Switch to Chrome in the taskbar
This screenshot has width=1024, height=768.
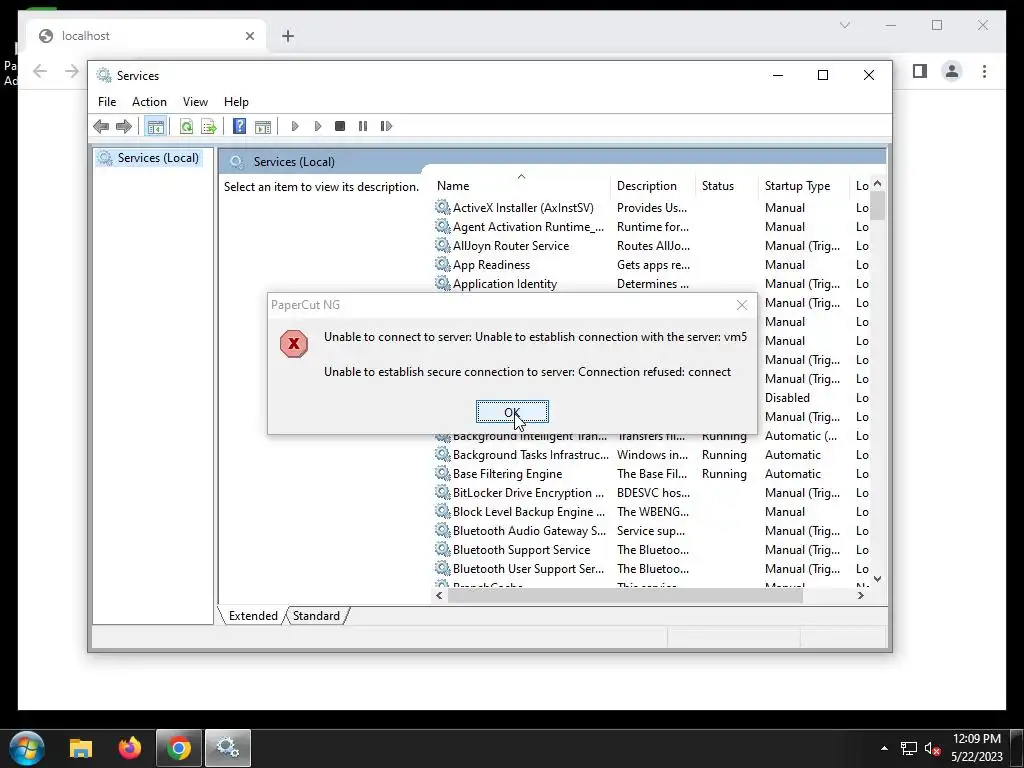pyautogui.click(x=179, y=748)
